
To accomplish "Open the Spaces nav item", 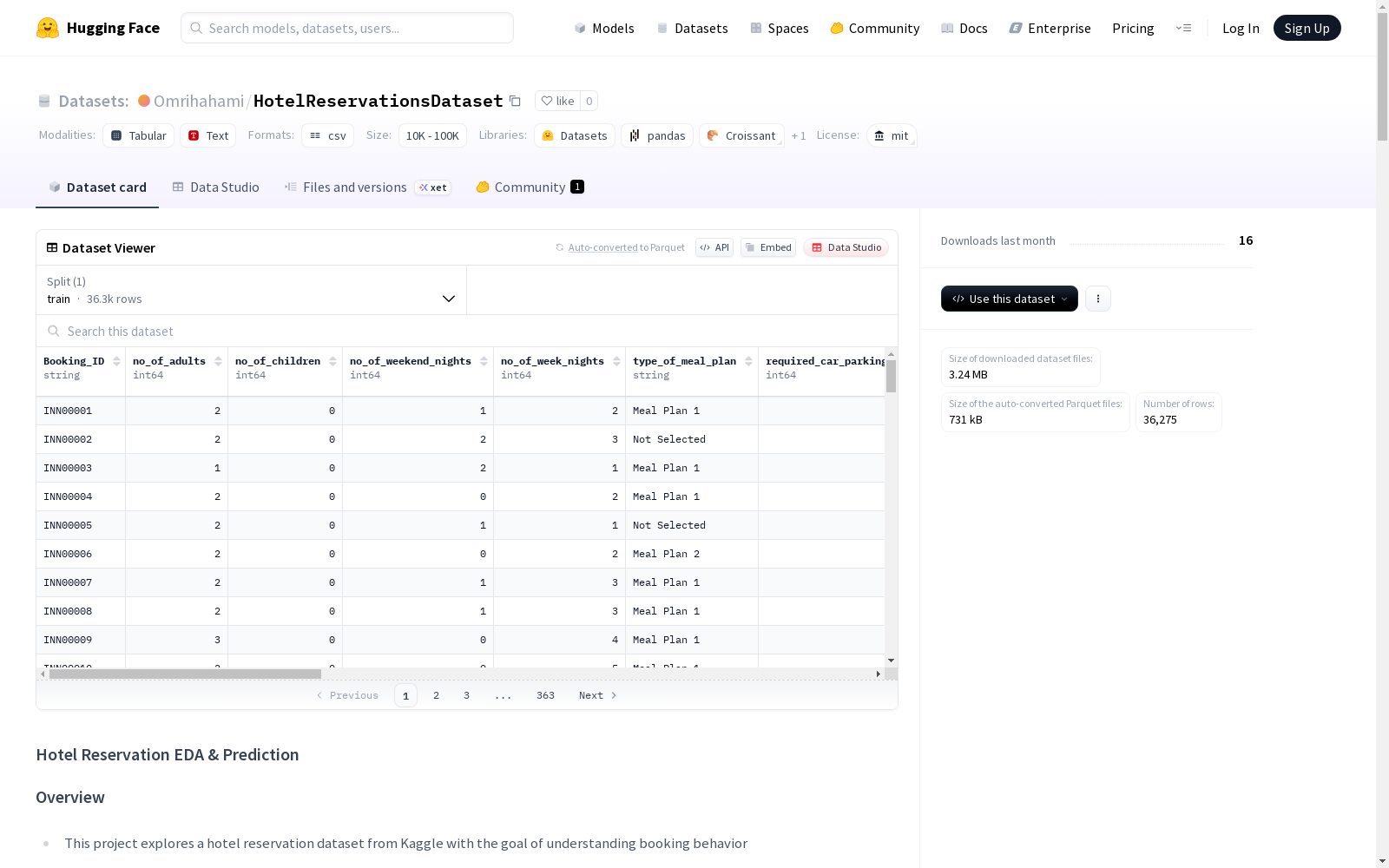I will pyautogui.click(x=779, y=28).
